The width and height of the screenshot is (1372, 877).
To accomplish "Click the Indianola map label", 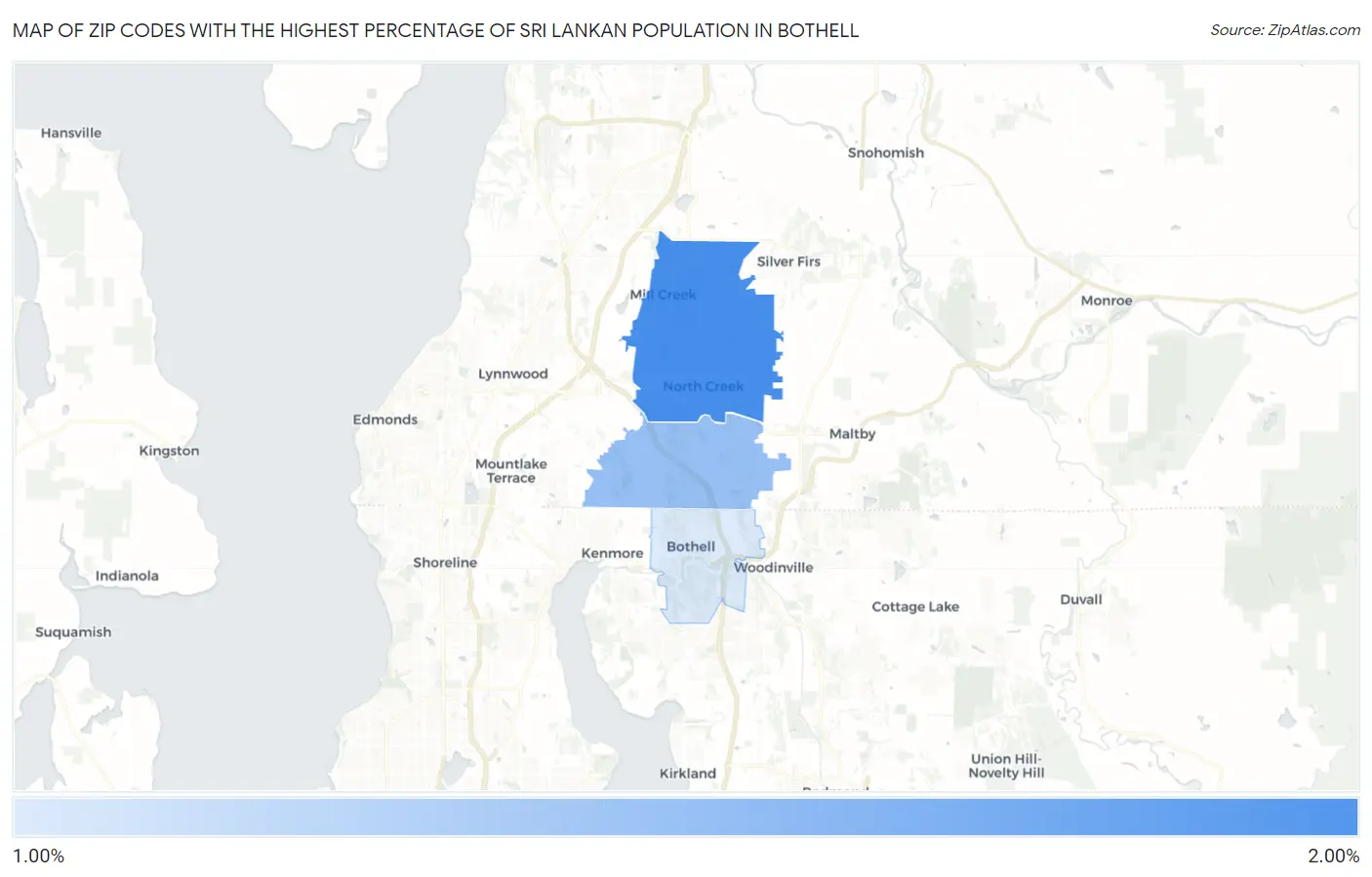I will coord(127,576).
